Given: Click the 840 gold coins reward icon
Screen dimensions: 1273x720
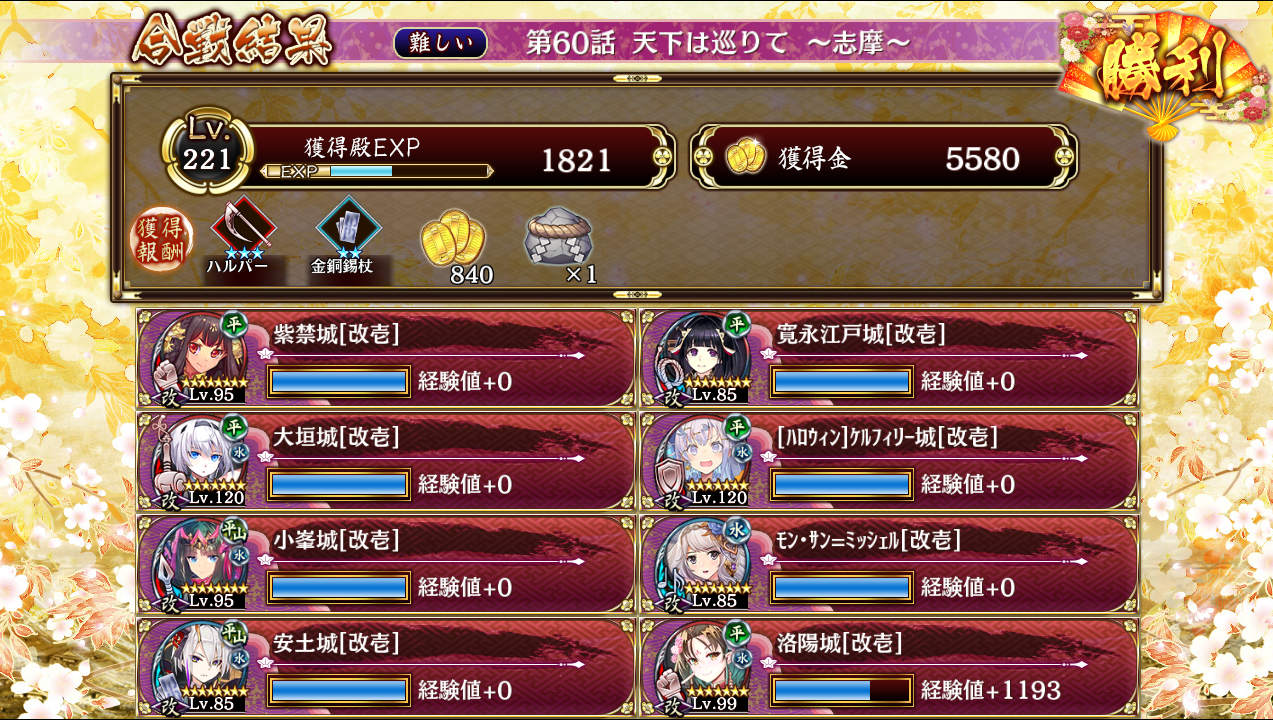Looking at the screenshot, I should pyautogui.click(x=447, y=236).
